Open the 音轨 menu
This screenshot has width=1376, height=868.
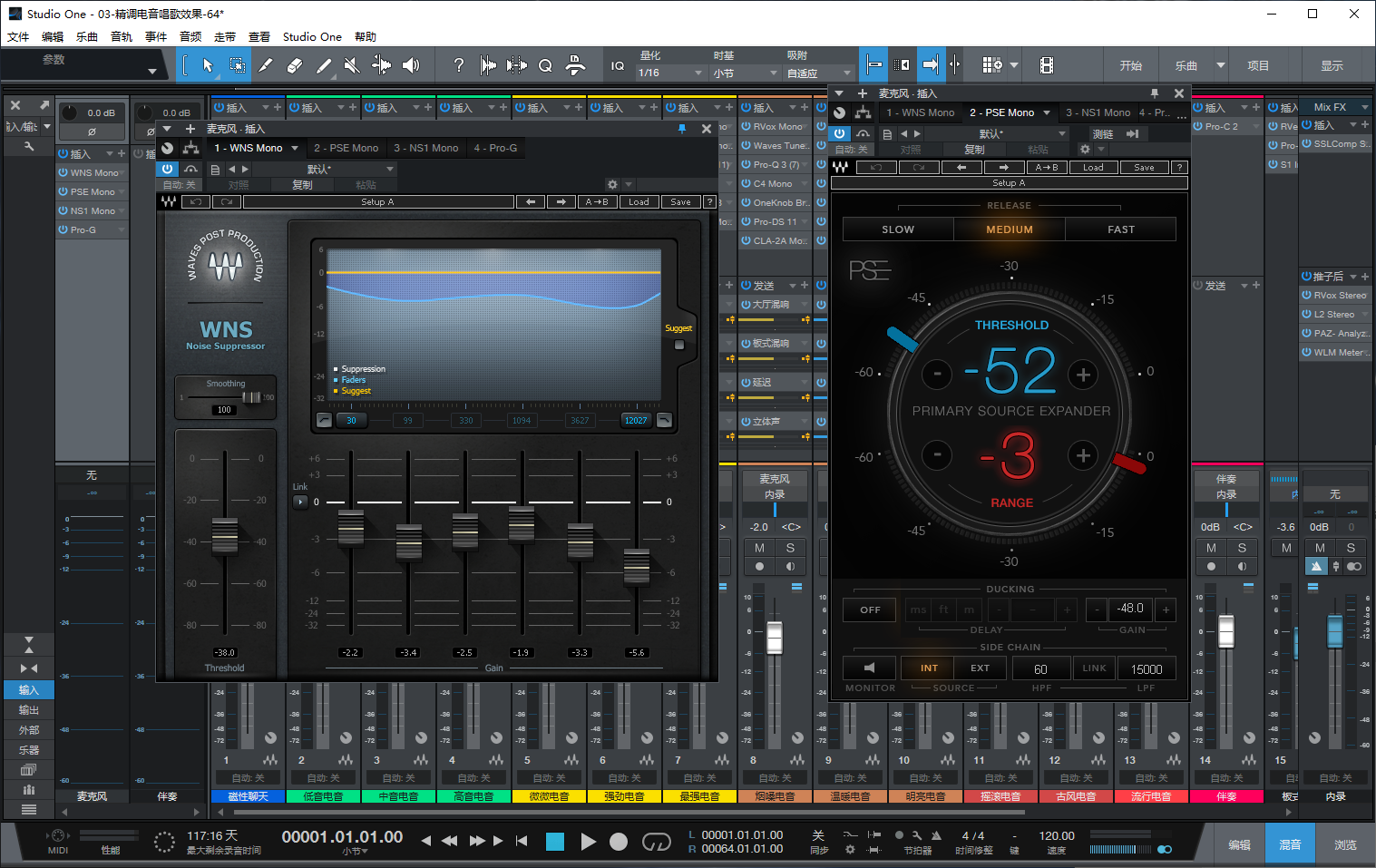click(x=122, y=37)
